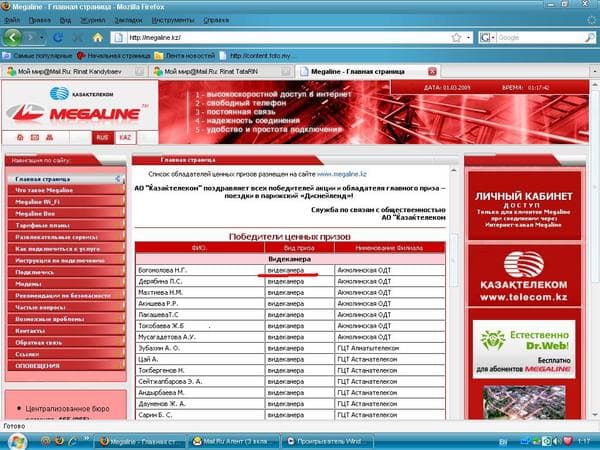Viewport: 600px width, 450px height.
Task: Open the Вид menu
Action: [x=65, y=20]
